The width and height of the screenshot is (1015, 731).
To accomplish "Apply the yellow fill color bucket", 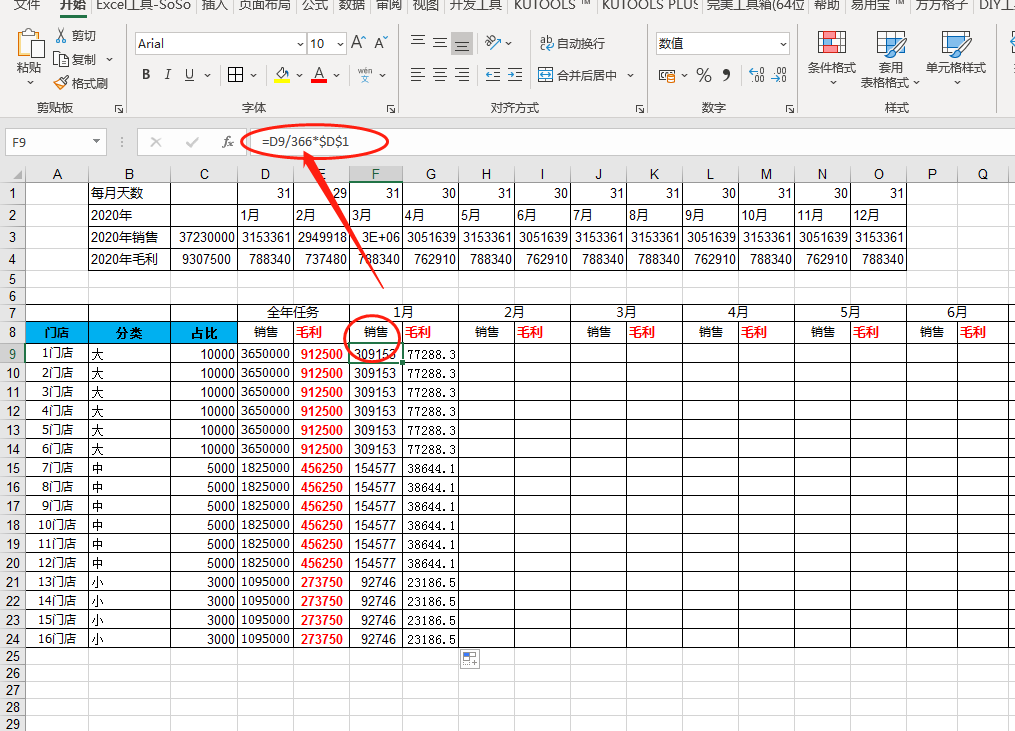I will [282, 75].
